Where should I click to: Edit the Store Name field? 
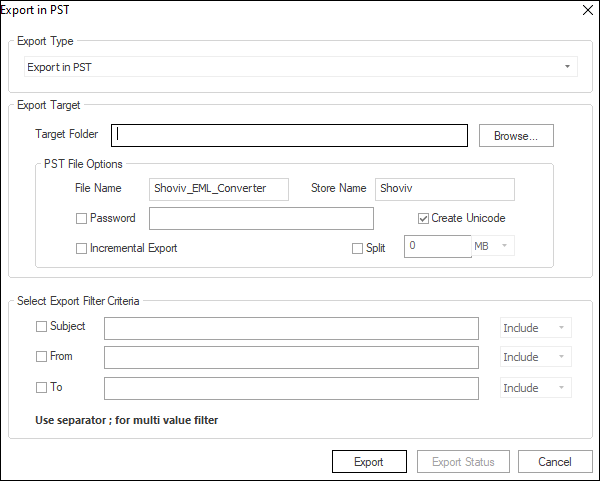coord(445,189)
